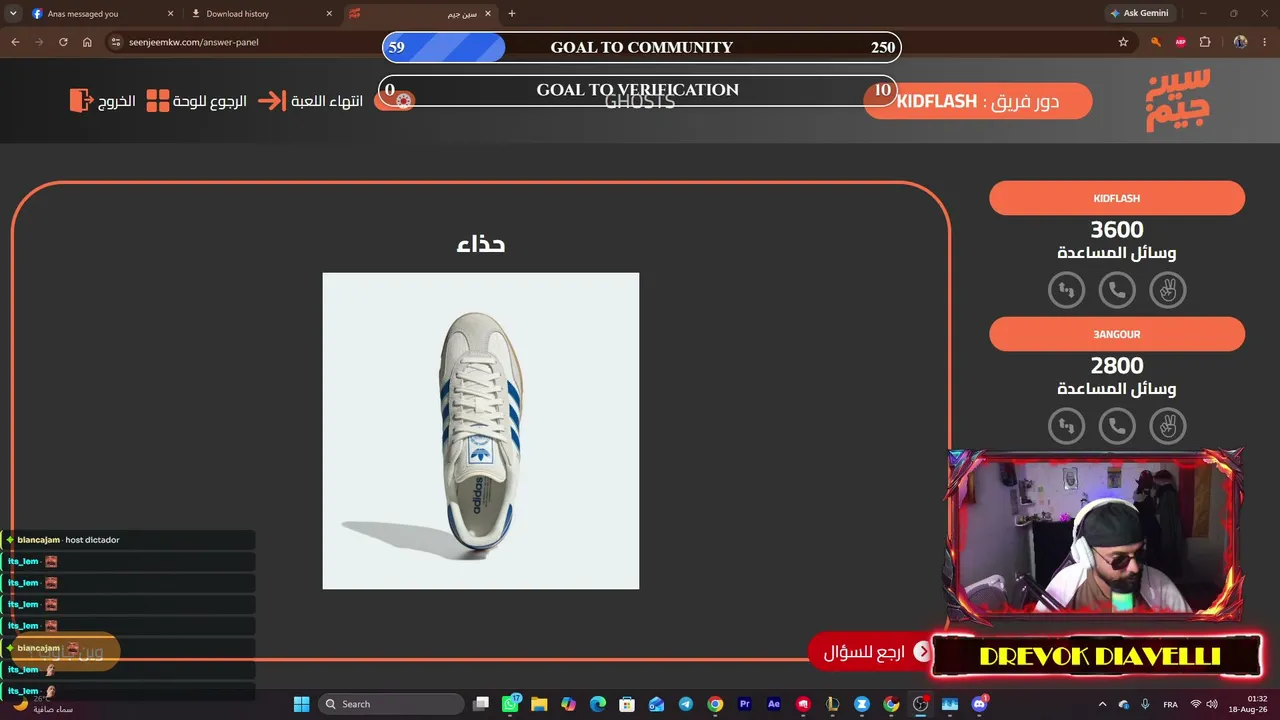Click انتهاء اللعبة to end the game
This screenshot has width=1280, height=720.
pos(311,101)
